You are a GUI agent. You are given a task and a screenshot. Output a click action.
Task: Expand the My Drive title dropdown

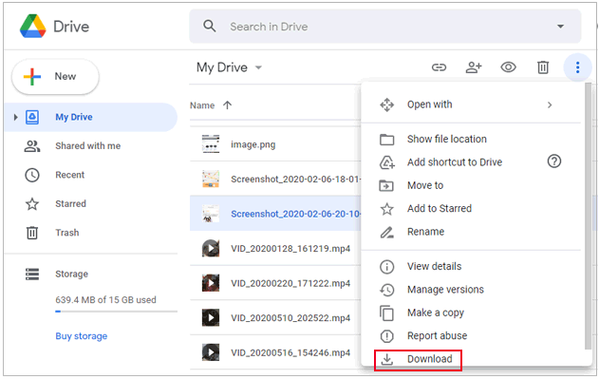pyautogui.click(x=259, y=68)
